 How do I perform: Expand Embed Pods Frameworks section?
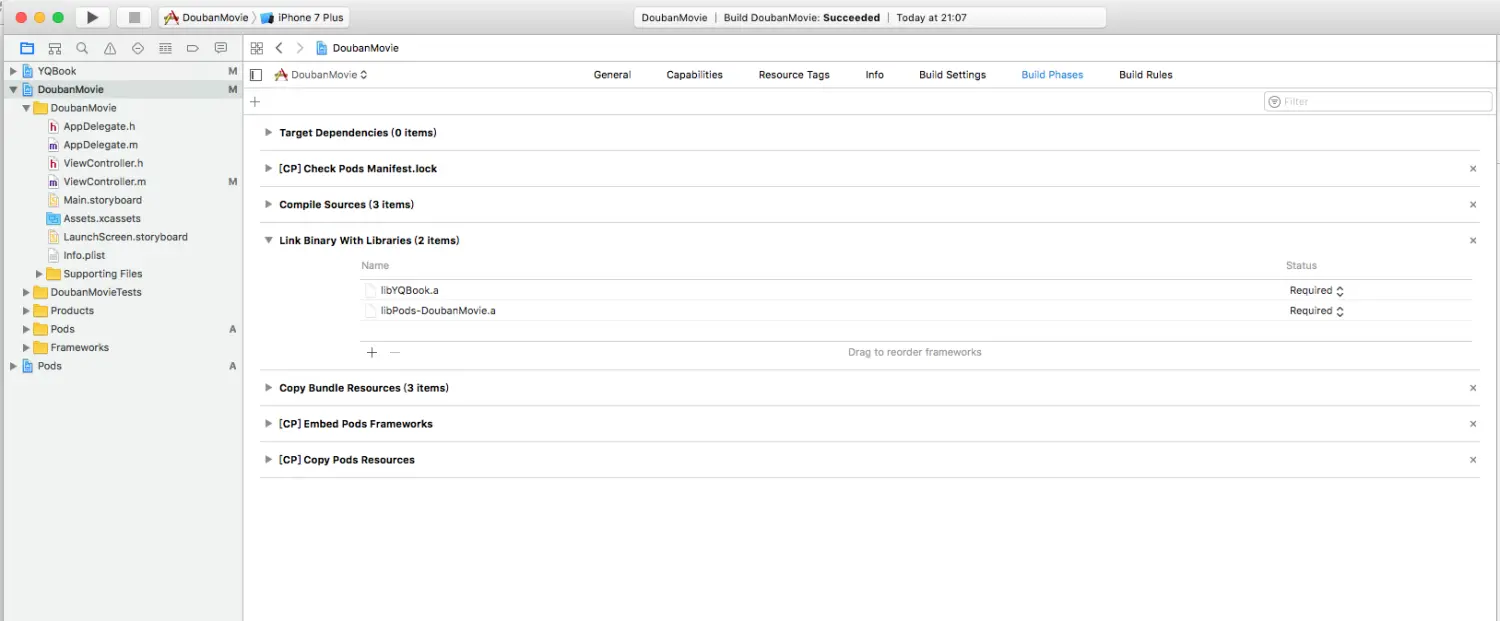[268, 424]
